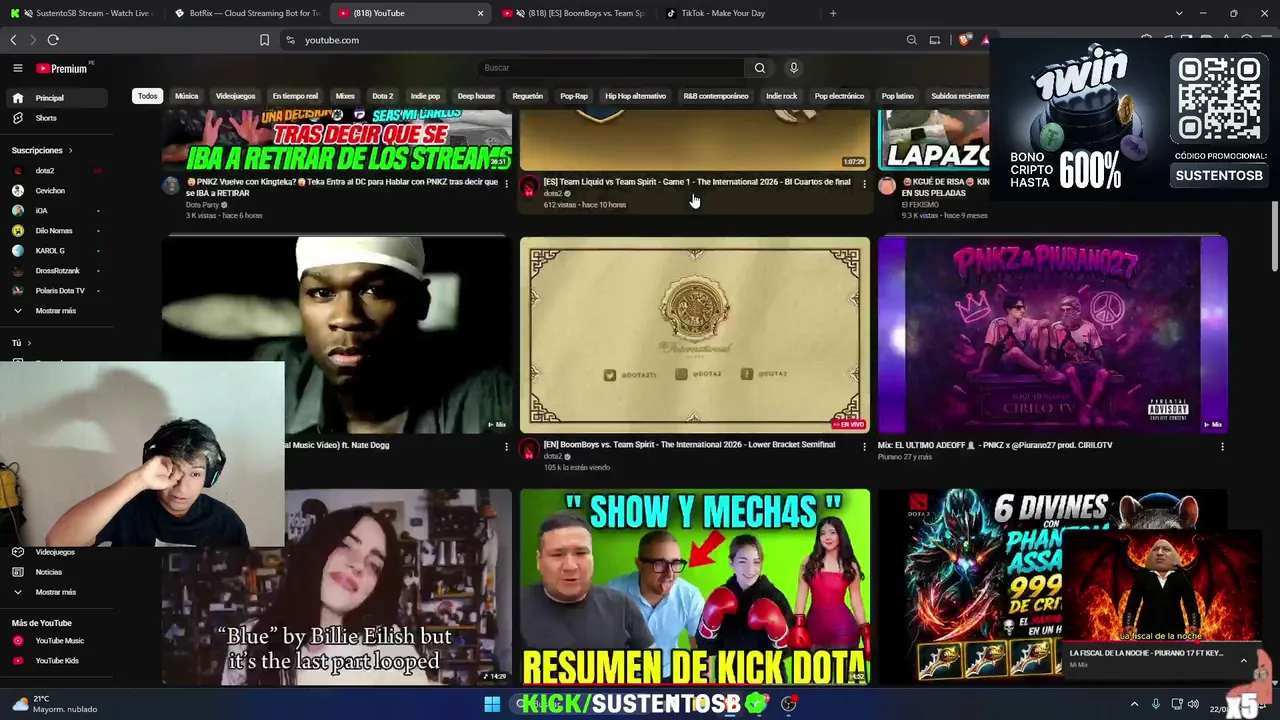Filter by the Reguetón chip

tap(528, 96)
